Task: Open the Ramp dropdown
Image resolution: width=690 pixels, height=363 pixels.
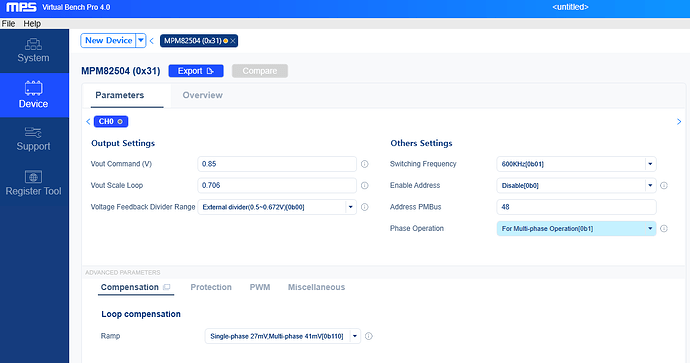Action: 355,336
